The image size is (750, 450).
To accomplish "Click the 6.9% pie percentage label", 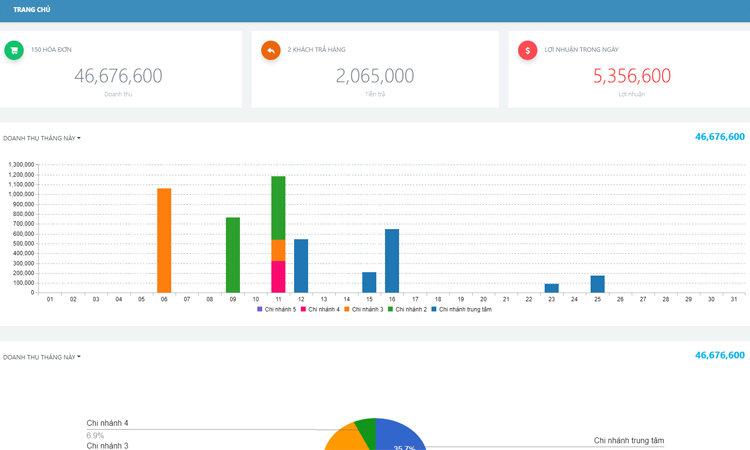I will coord(95,436).
